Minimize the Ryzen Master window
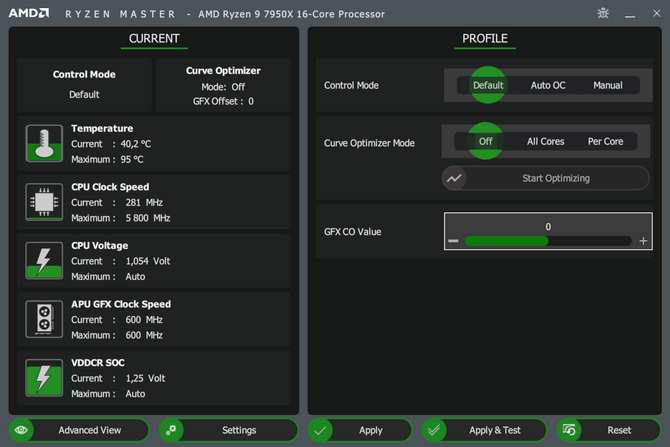The width and height of the screenshot is (670, 447). click(629, 15)
